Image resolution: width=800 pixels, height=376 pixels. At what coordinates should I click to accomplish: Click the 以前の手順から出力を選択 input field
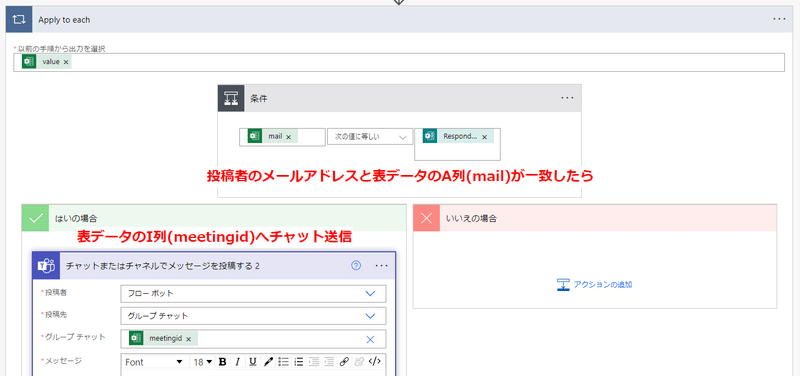399,62
